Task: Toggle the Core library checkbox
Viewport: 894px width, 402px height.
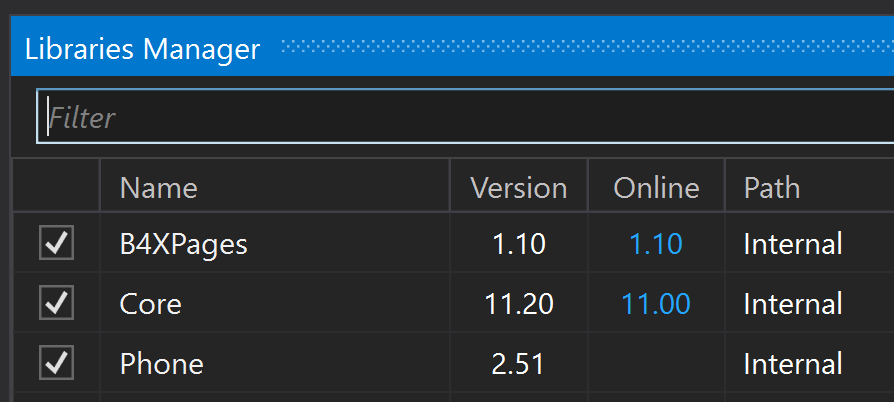Action: pyautogui.click(x=56, y=303)
